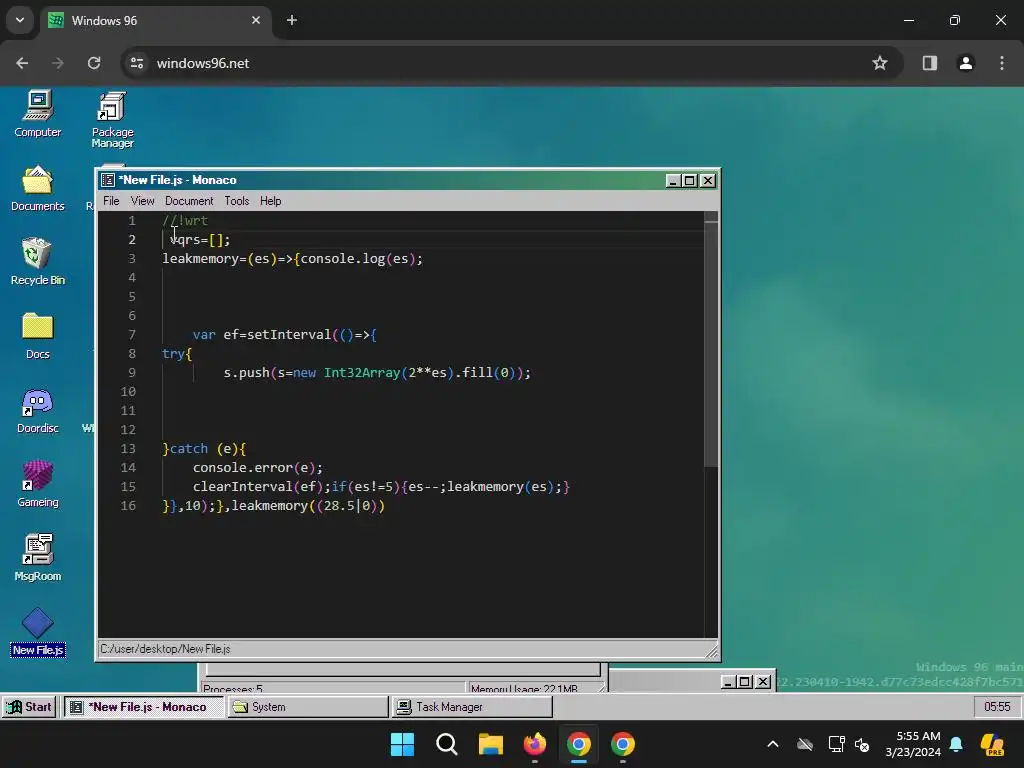
Task: Click the Monaco window title bar icon
Action: (x=108, y=180)
